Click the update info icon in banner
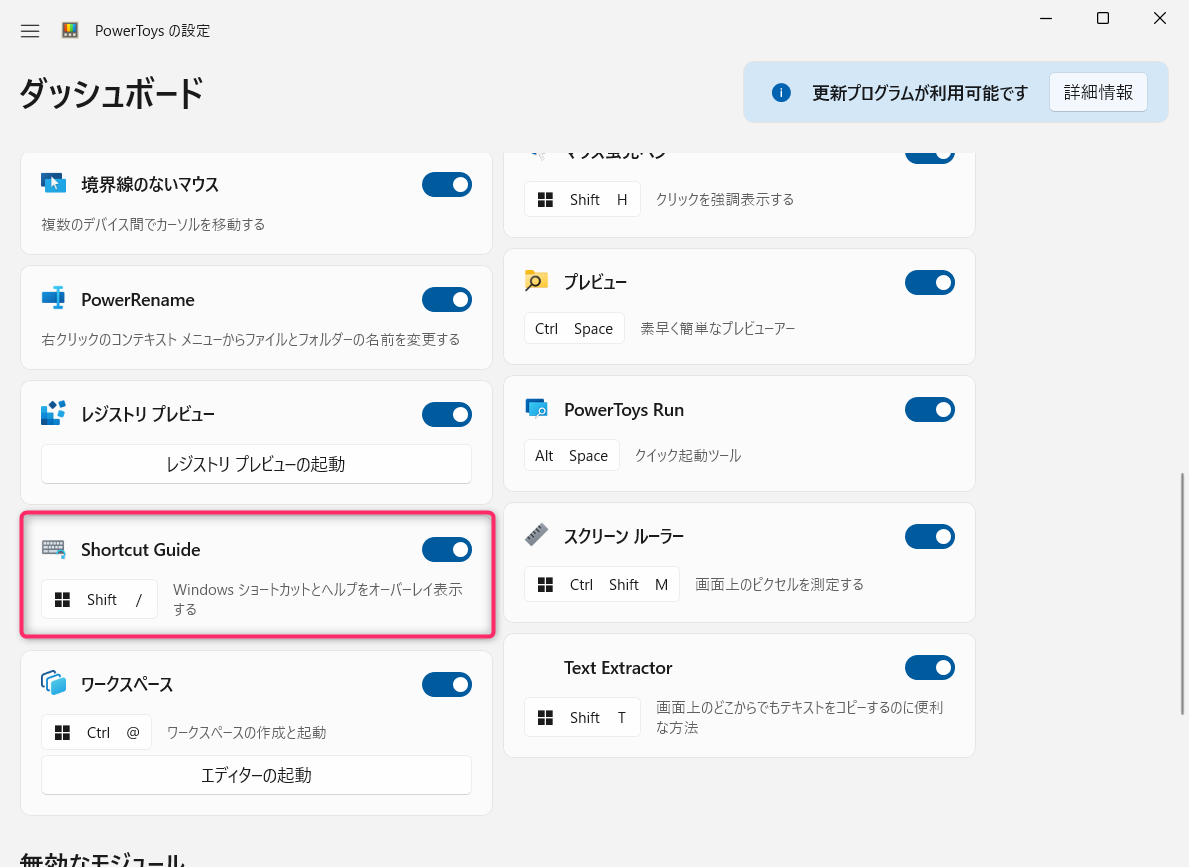Image resolution: width=1189 pixels, height=867 pixels. click(x=781, y=93)
